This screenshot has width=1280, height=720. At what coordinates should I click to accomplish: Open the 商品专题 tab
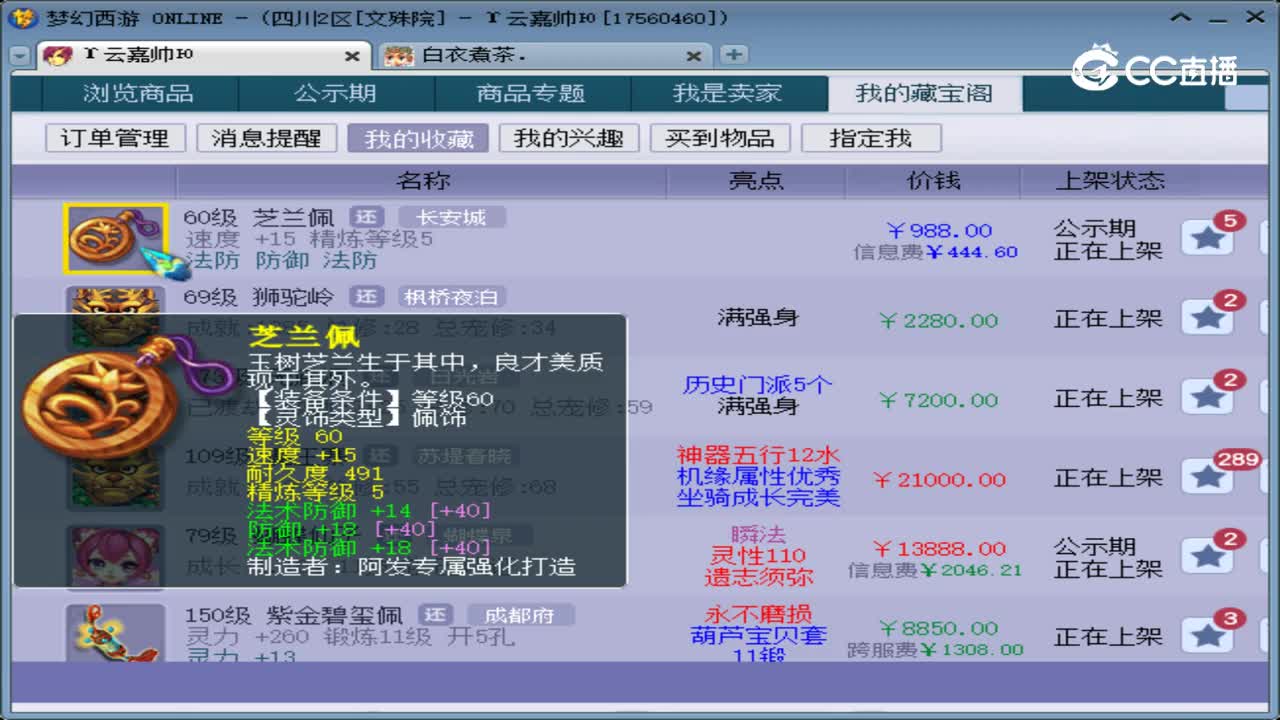pyautogui.click(x=530, y=94)
